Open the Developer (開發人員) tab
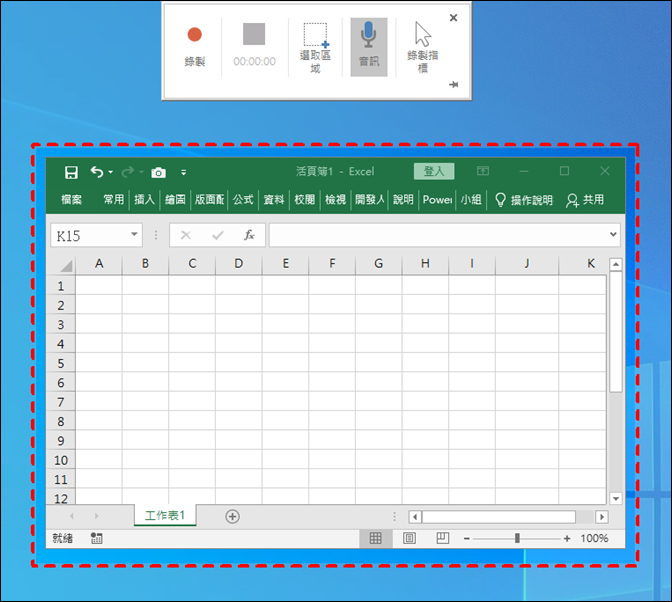 pos(369,199)
